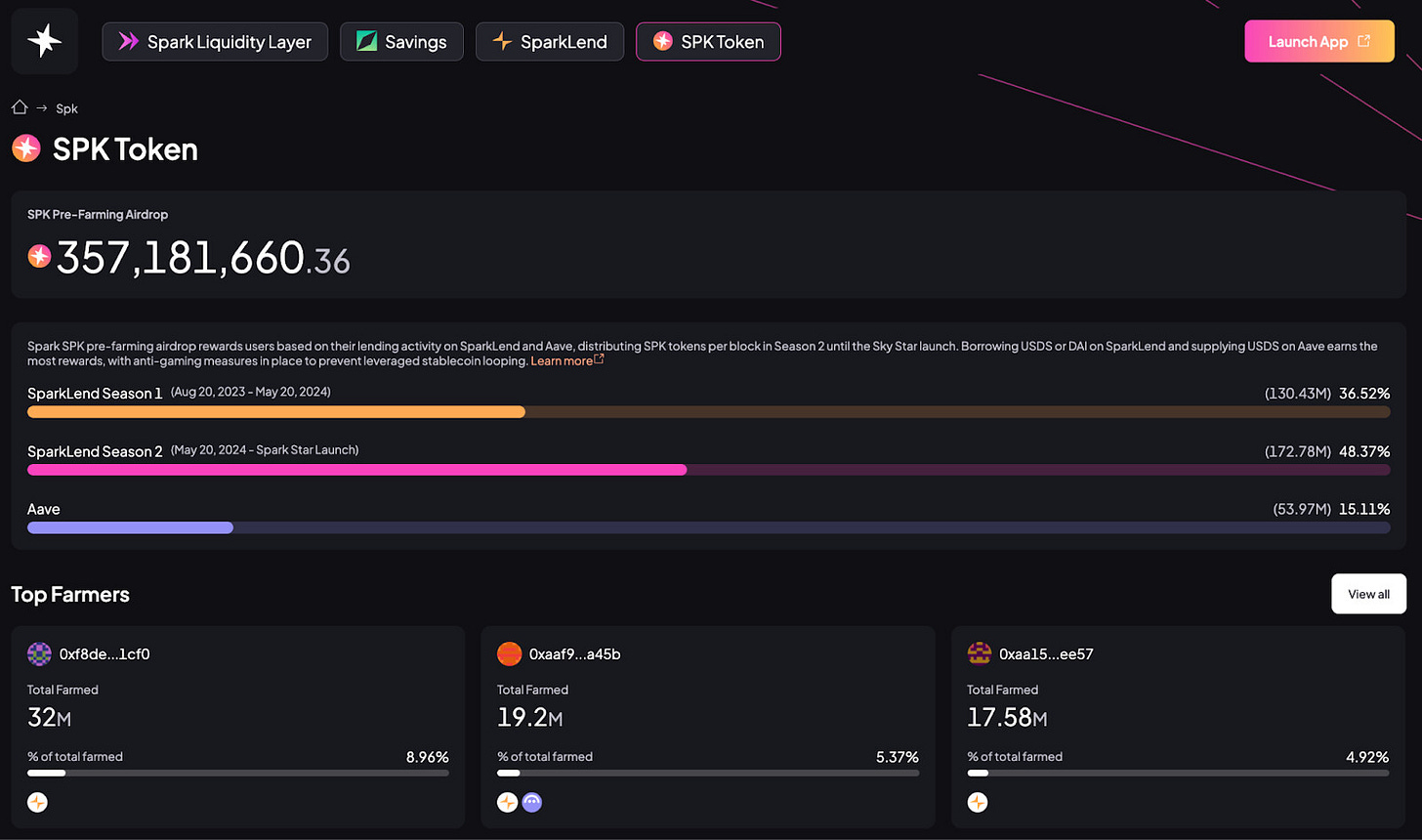1422x840 pixels.
Task: Click View all top farmers
Action: click(1368, 594)
